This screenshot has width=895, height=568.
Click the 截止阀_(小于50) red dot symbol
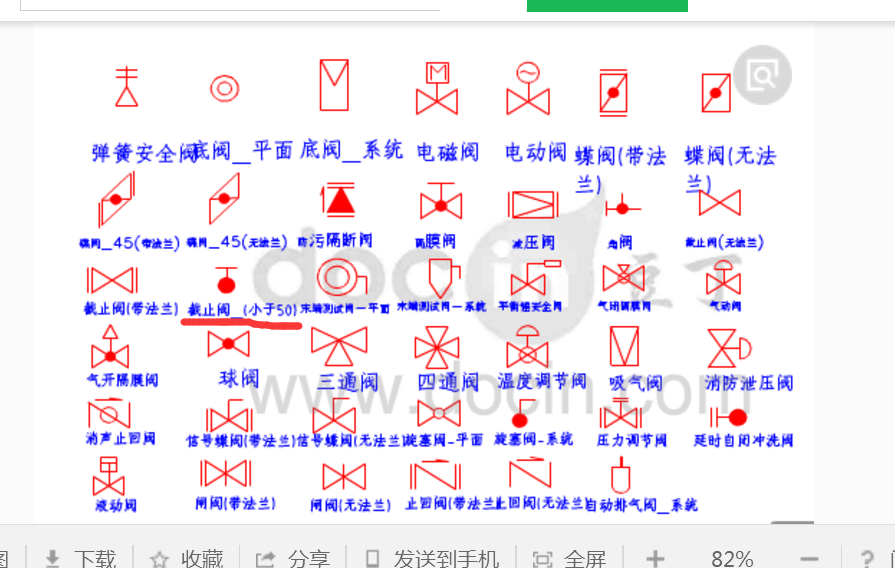tap(226, 280)
